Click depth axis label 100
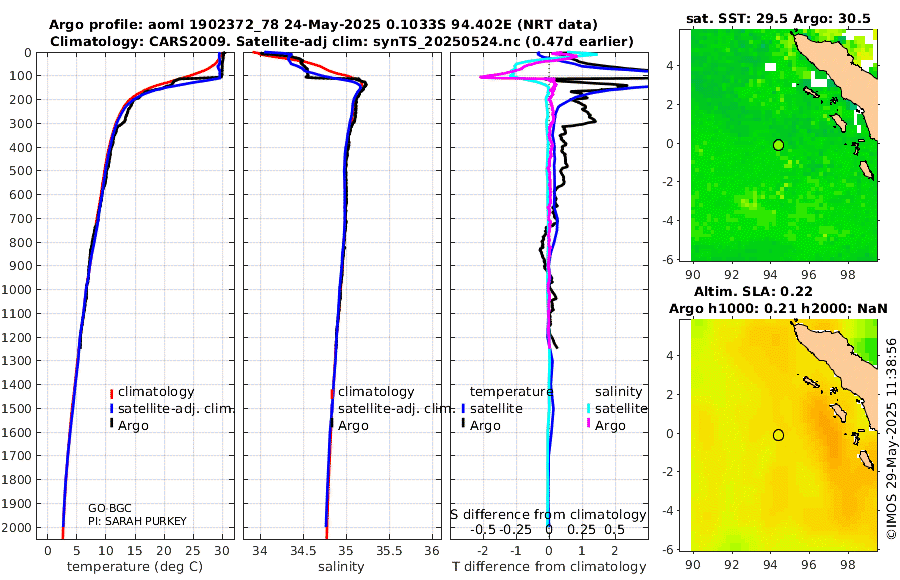Screen dimensions: 900x580 23,76
